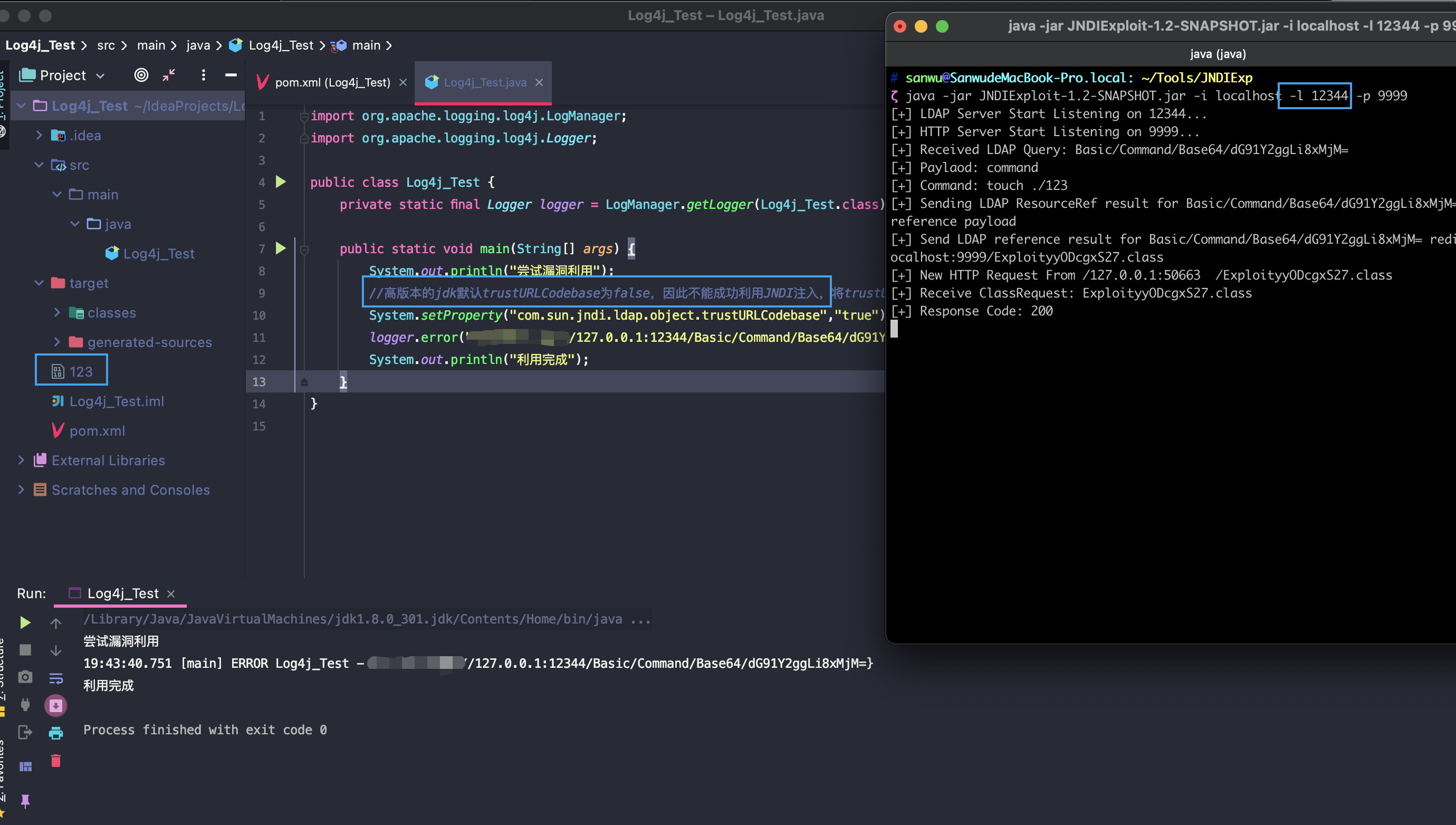Close the Log4j_Test run tab
Viewport: 1456px width, 825px height.
click(170, 593)
